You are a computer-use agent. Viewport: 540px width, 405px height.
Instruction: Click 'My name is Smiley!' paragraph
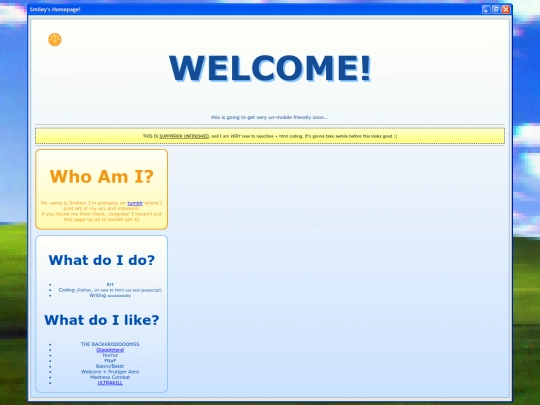coord(102,211)
